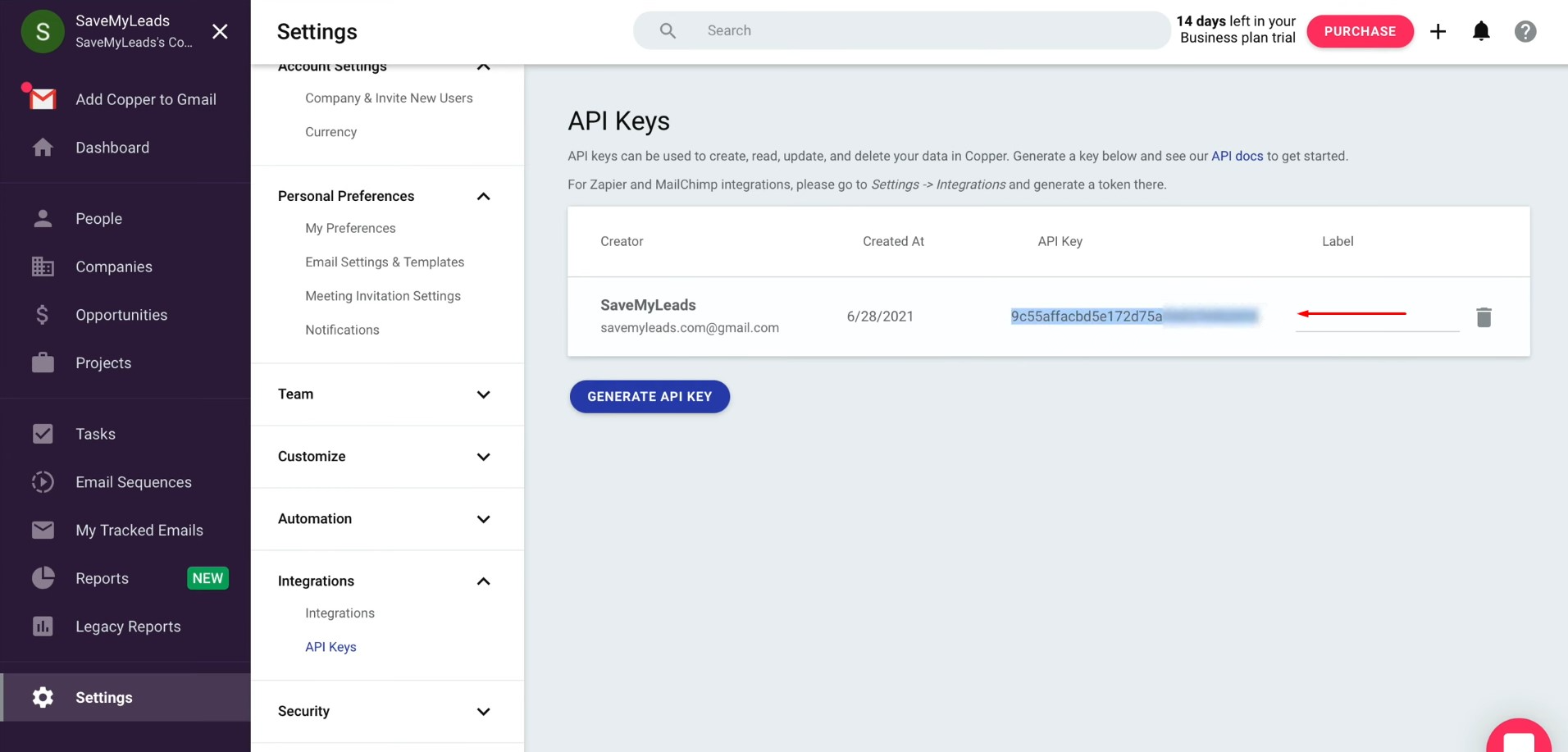Click the Gmail icon beside Add Copper
Viewport: 1568px width, 752px height.
(42, 98)
